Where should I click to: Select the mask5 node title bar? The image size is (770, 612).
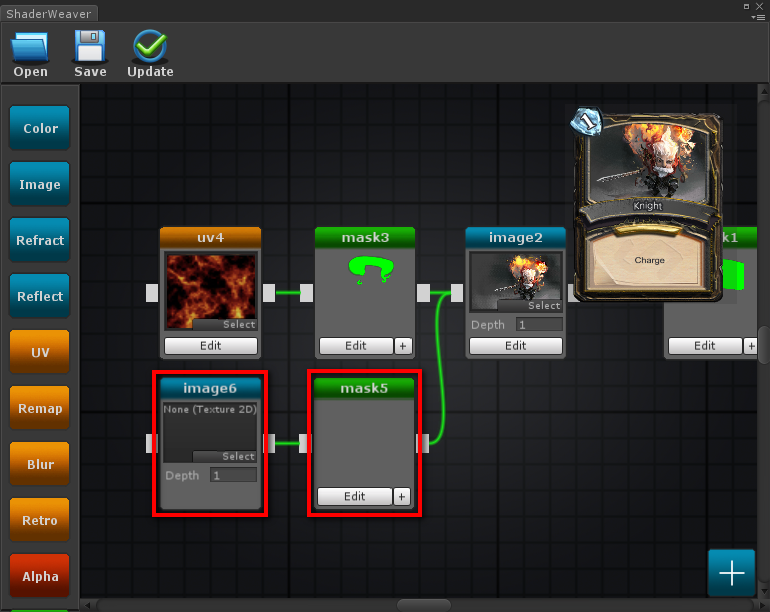pyautogui.click(x=364, y=388)
